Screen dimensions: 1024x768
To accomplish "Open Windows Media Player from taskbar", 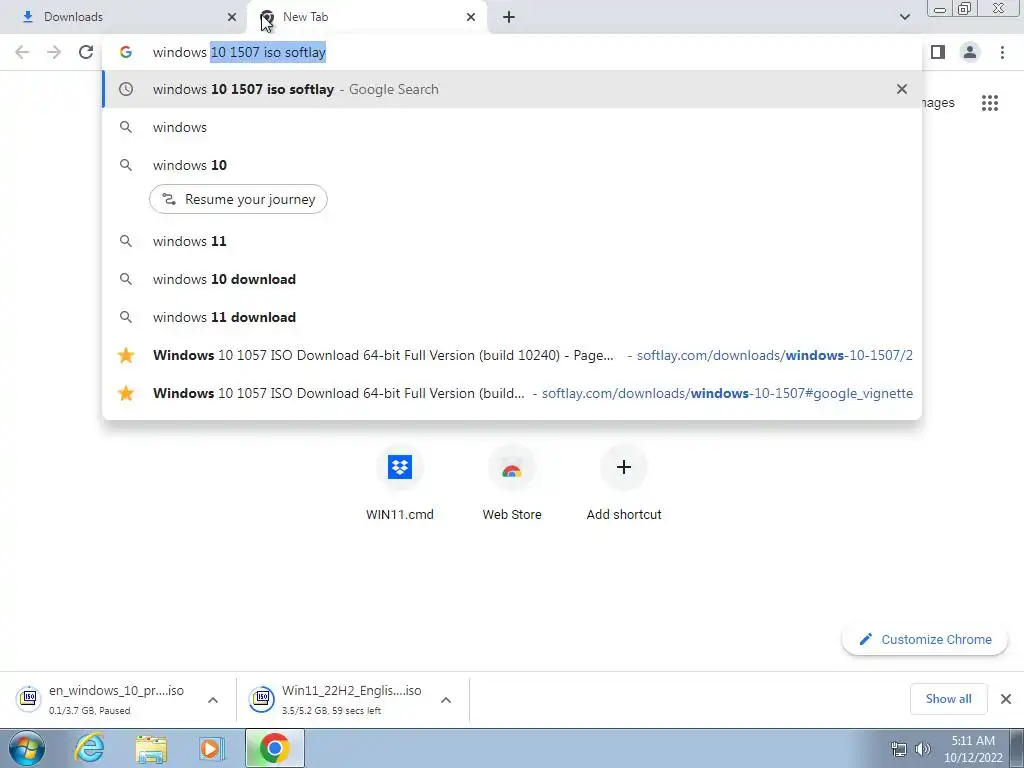I will tap(212, 748).
